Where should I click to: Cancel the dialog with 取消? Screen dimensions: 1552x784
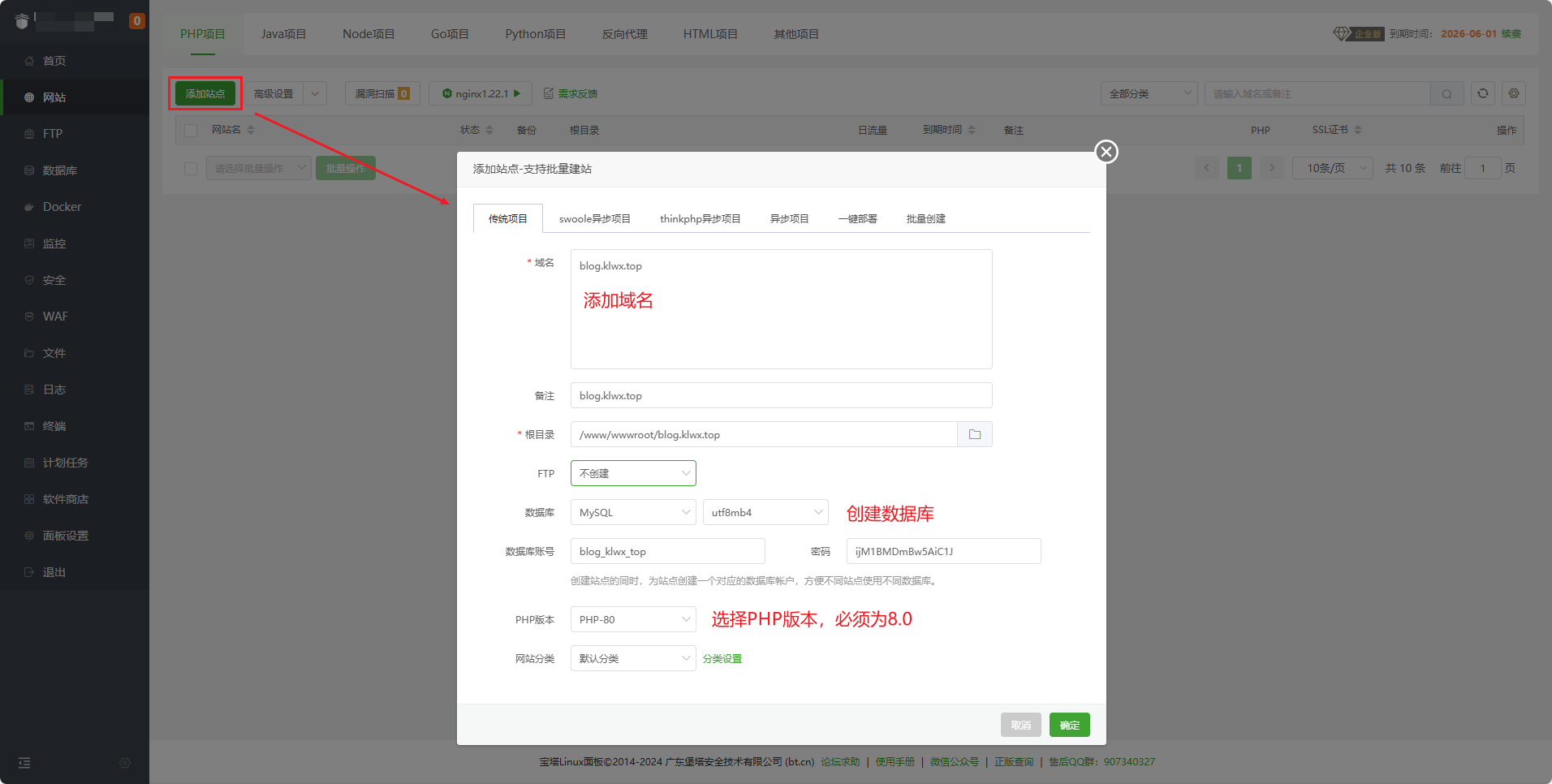point(1021,725)
